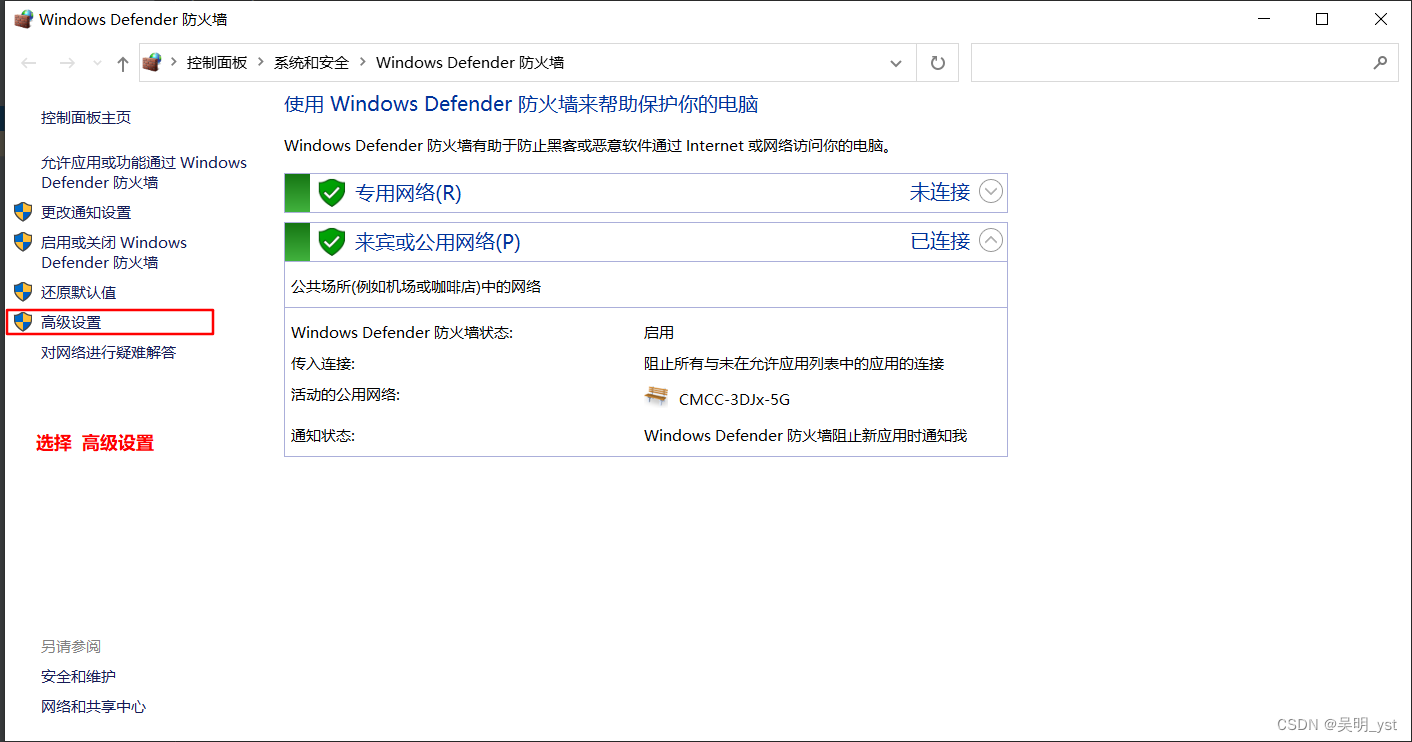Go forward with the right arrow button
The height and width of the screenshot is (742, 1412).
[67, 63]
